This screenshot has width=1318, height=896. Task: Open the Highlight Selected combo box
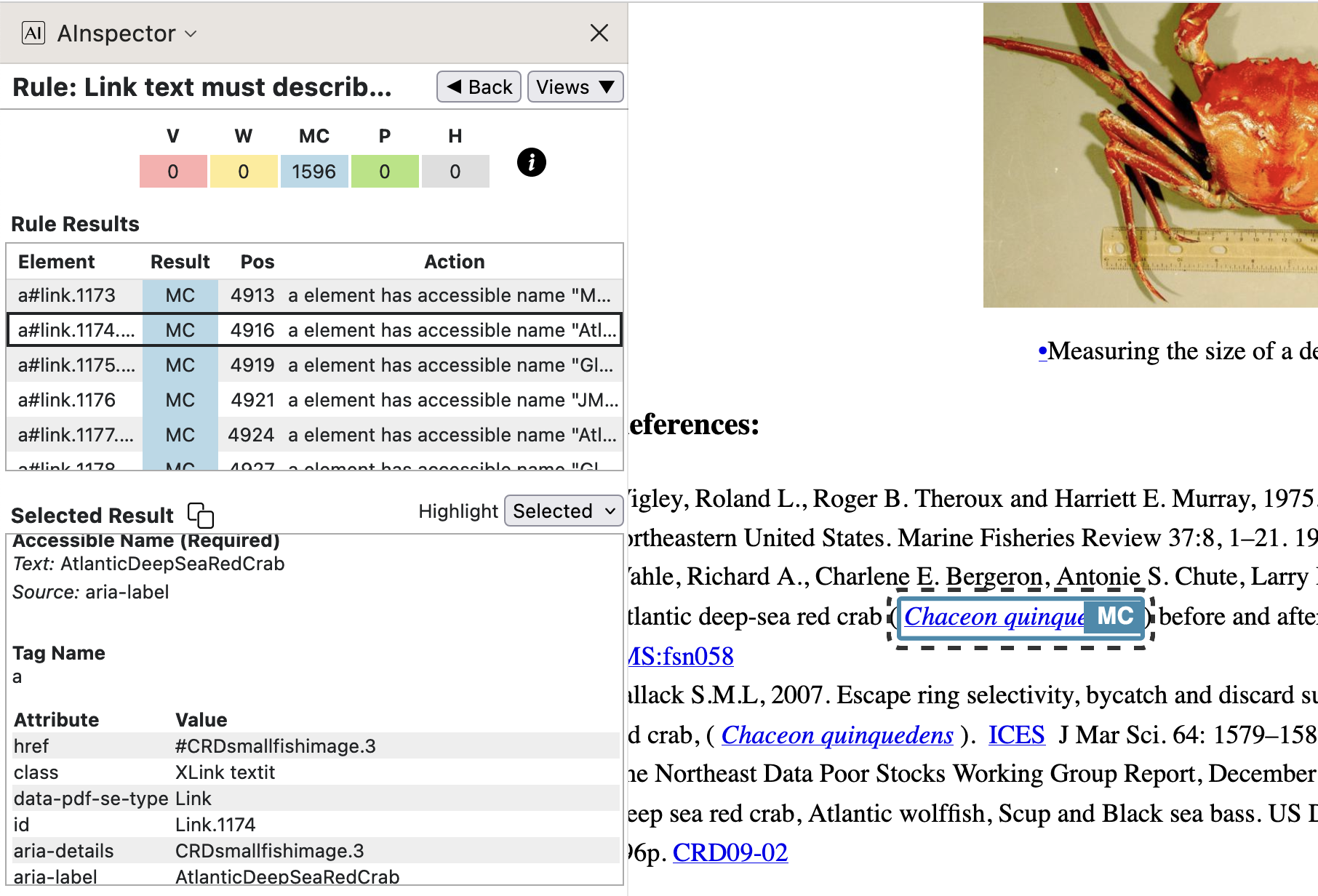pos(563,511)
